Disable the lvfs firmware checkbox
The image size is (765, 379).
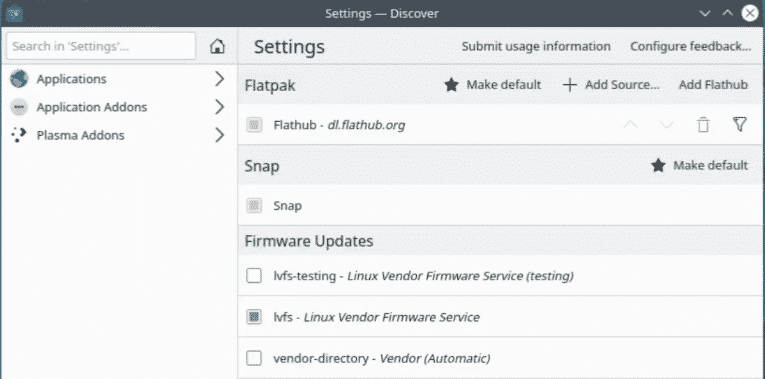(x=254, y=317)
